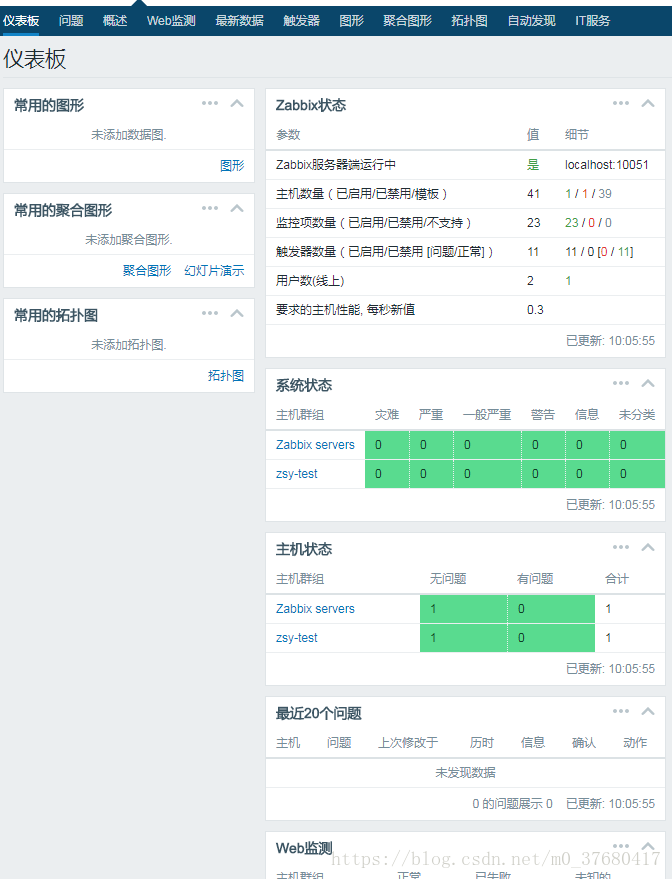This screenshot has width=672, height=879.
Task: Open zsy-test link in 主机状态
Action: click(296, 638)
